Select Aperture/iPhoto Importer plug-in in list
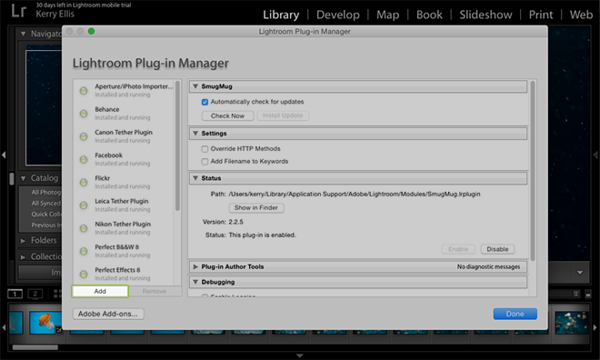Viewport: 600px width, 360px height. click(x=124, y=90)
